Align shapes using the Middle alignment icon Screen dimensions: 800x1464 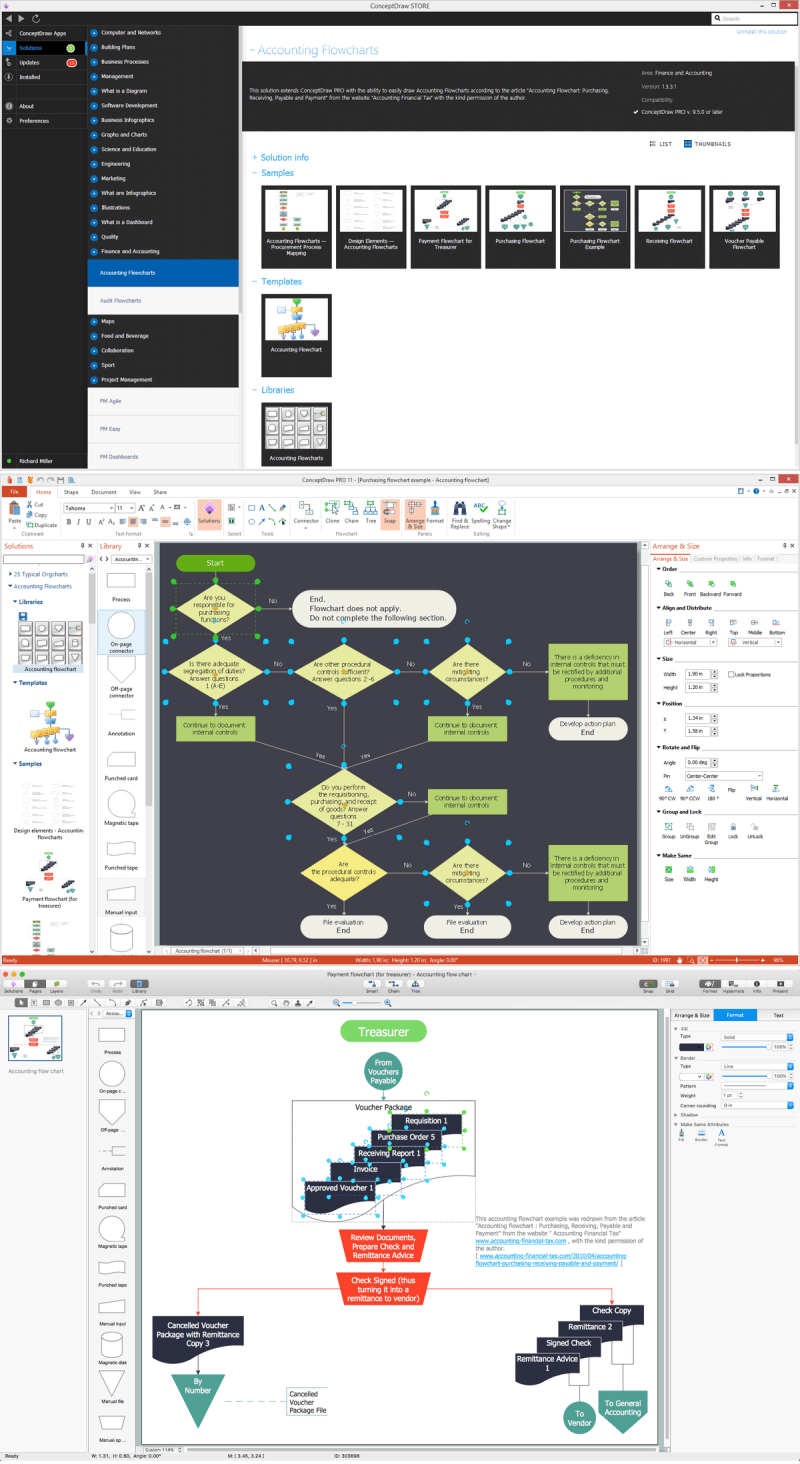coord(755,623)
